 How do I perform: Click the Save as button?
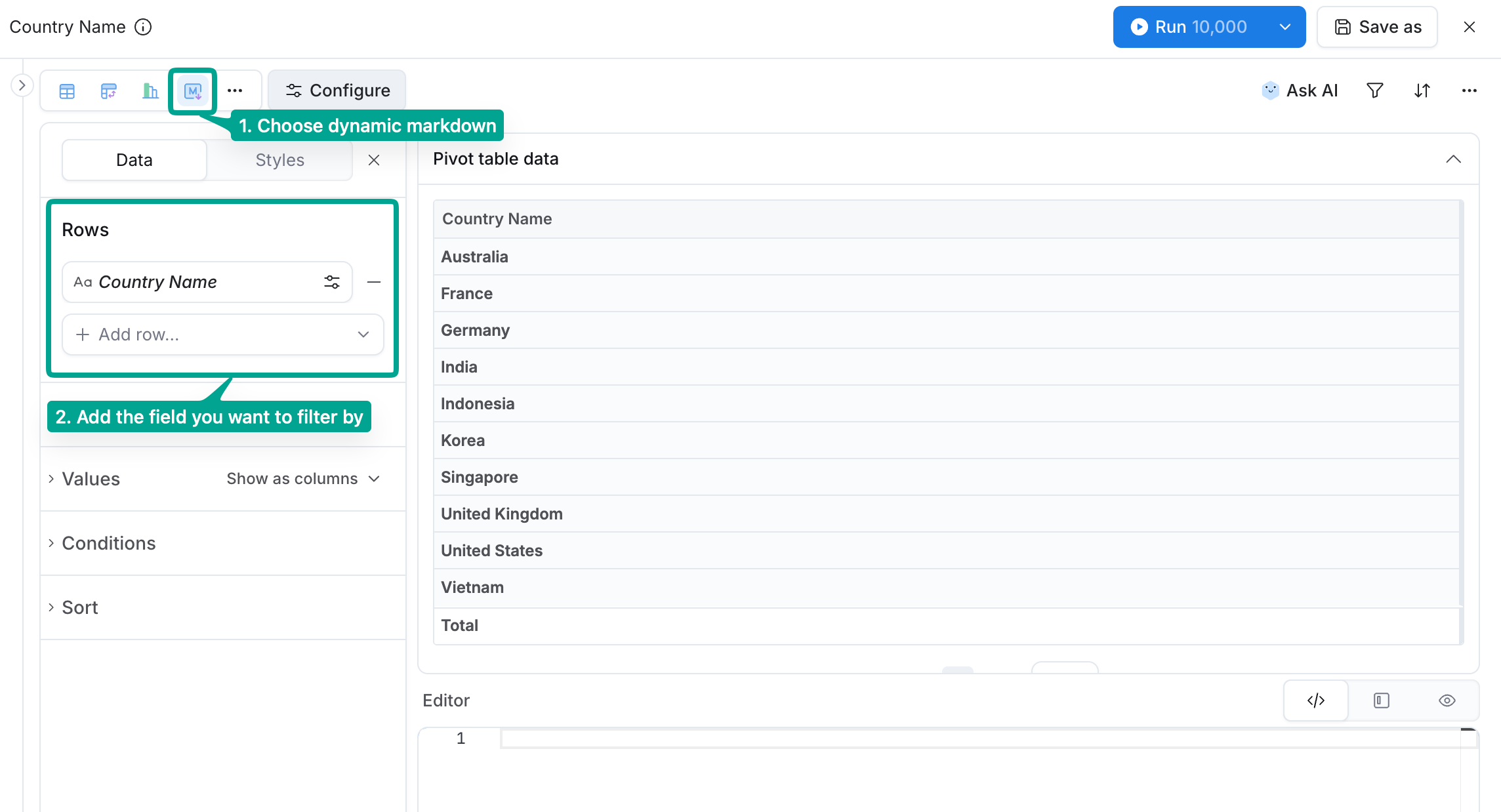[x=1377, y=27]
